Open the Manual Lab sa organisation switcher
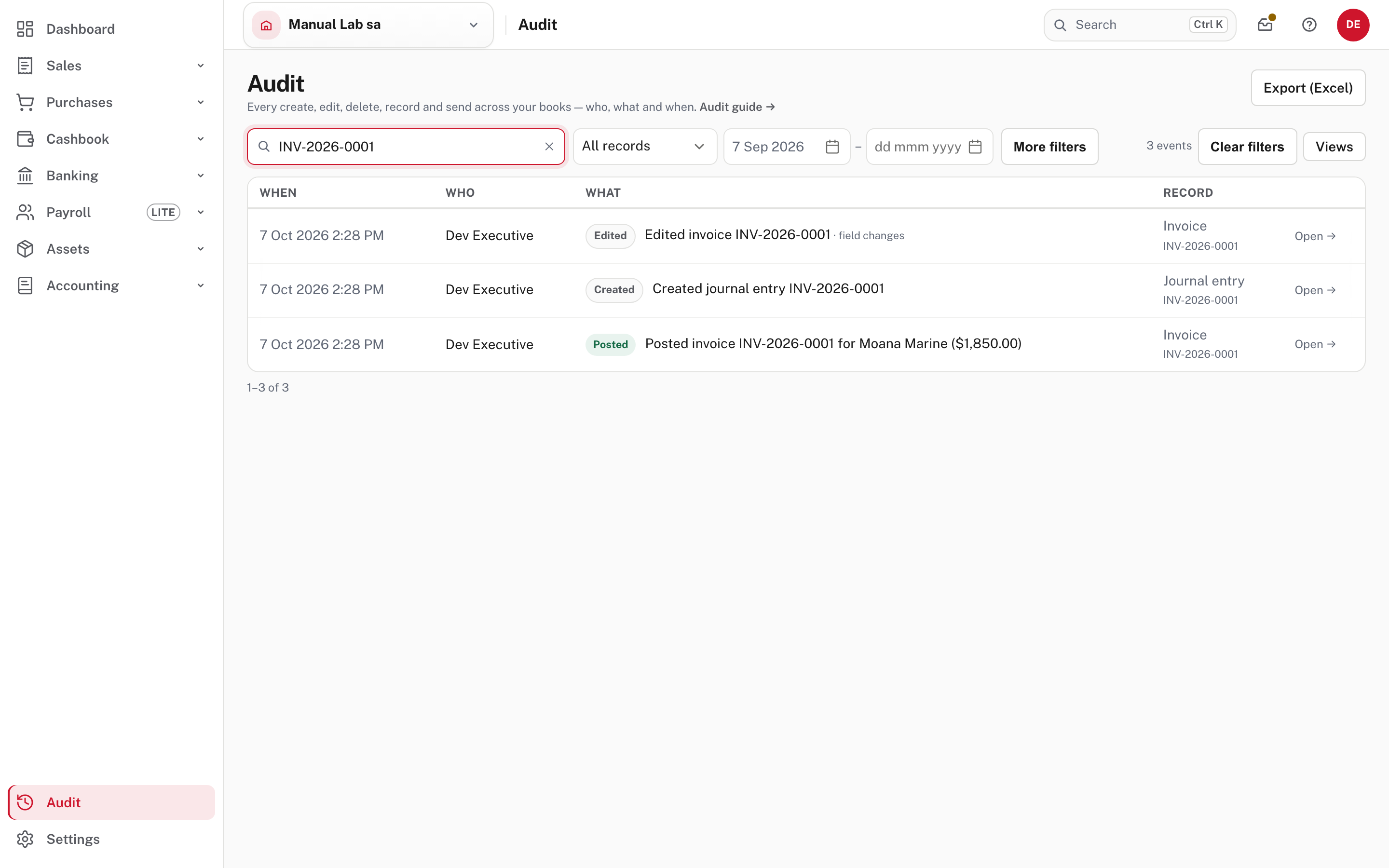The width and height of the screenshot is (1389, 868). click(x=368, y=25)
